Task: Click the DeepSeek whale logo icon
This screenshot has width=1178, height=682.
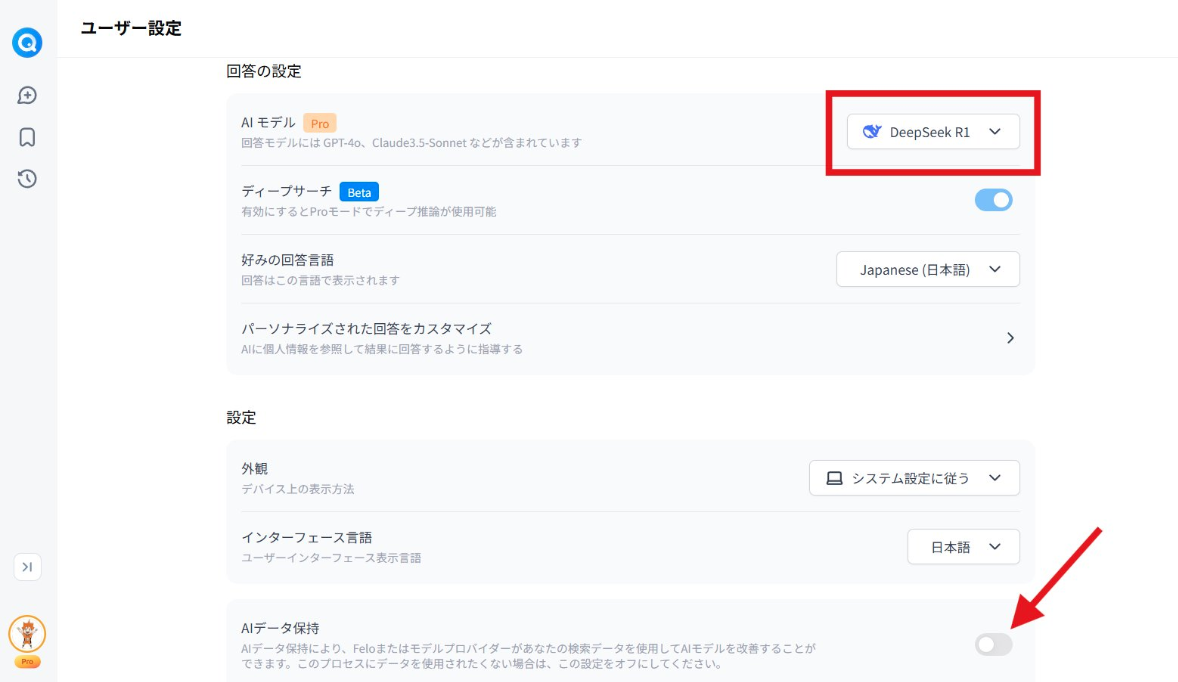Action: point(871,131)
